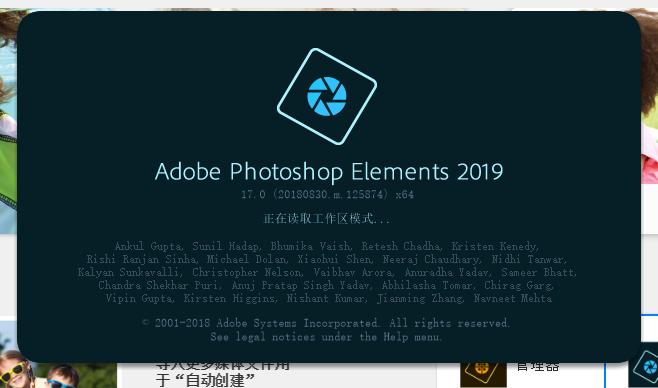Click the credits line starting with 'Kalyan Sunkavalli'
This screenshot has height=388, width=658.
tap(327, 272)
